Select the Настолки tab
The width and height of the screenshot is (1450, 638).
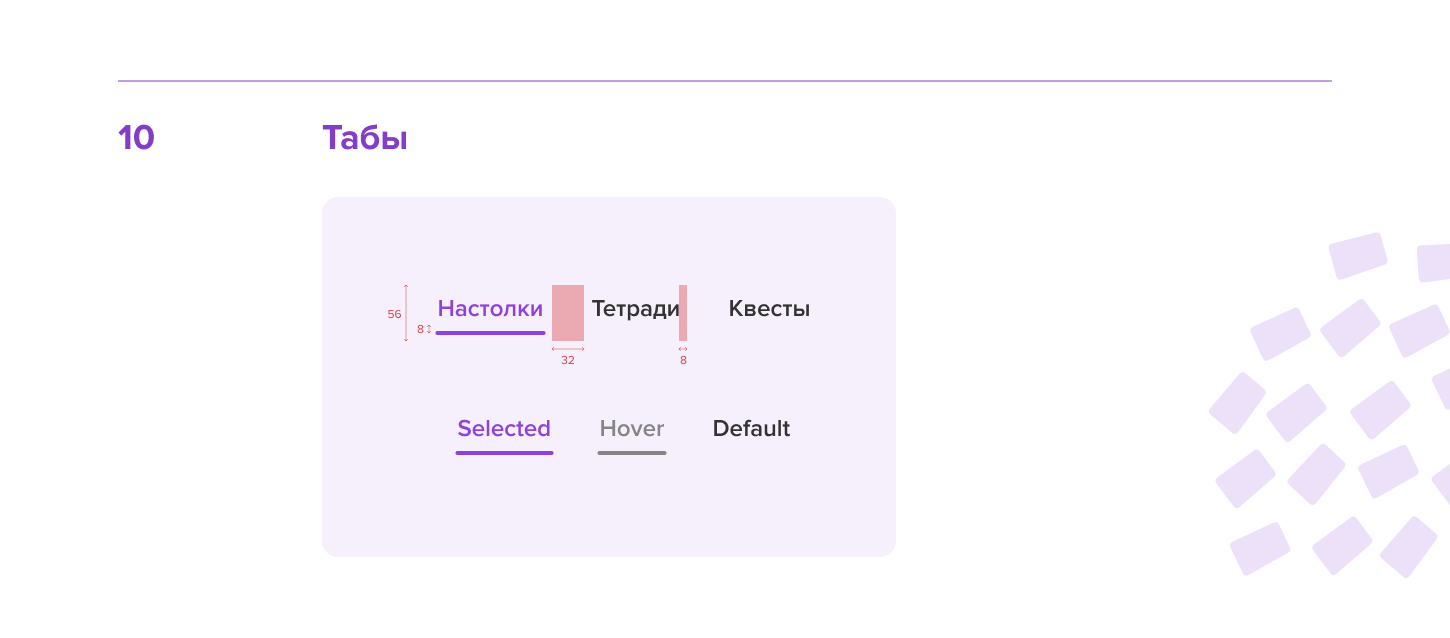490,309
